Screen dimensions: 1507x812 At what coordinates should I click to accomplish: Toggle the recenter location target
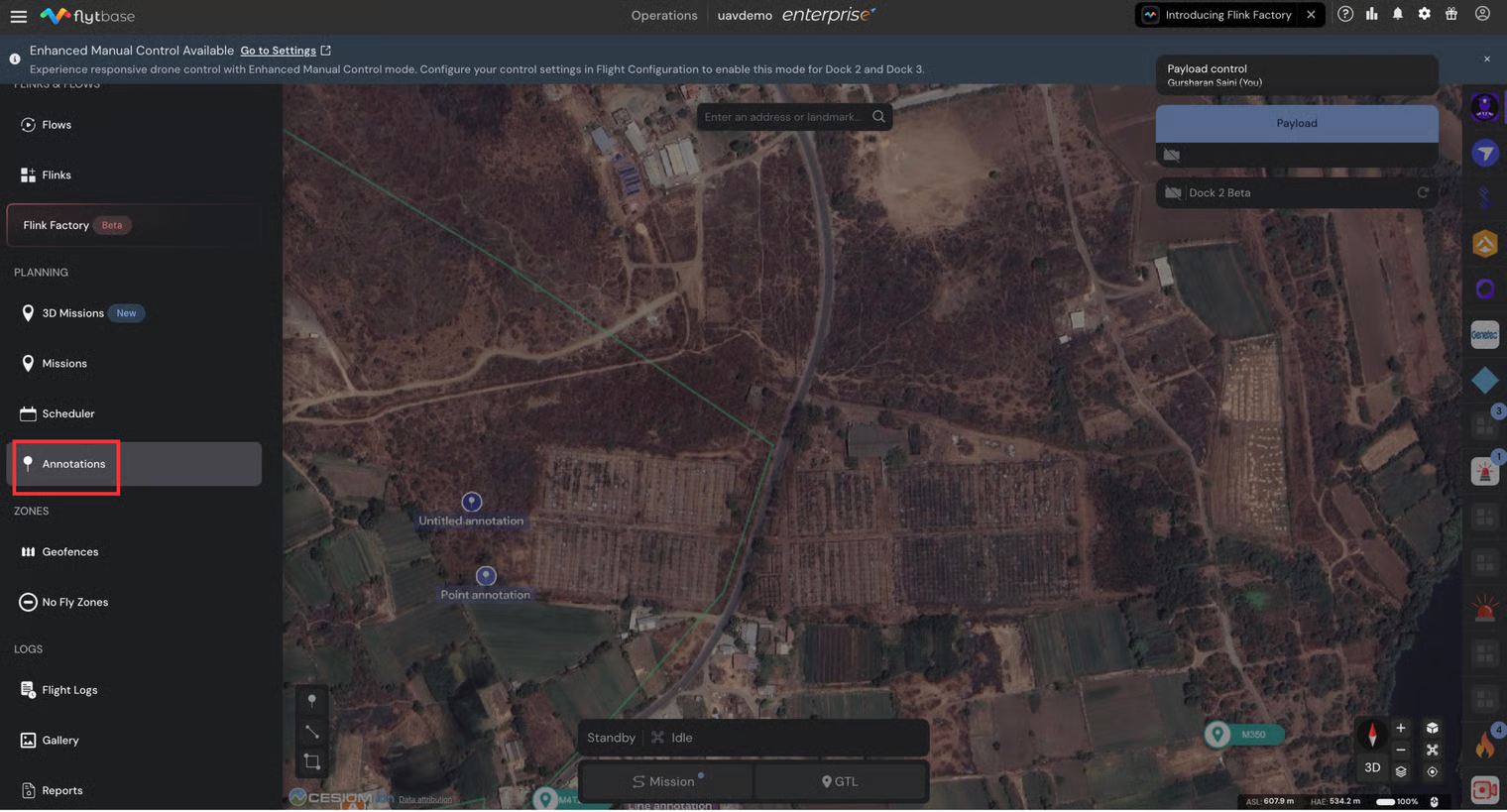pyautogui.click(x=1432, y=771)
